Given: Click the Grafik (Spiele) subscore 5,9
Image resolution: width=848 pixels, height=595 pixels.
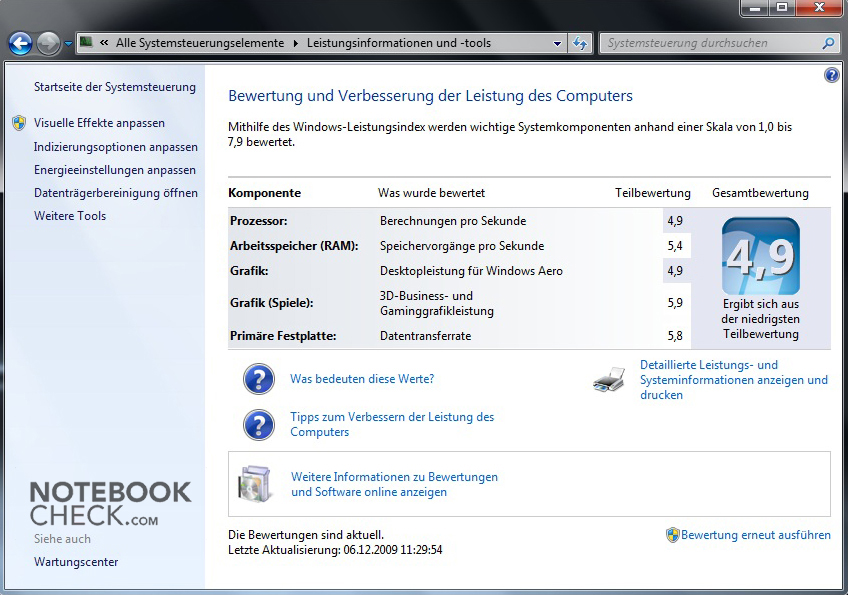Looking at the screenshot, I should tap(675, 303).
